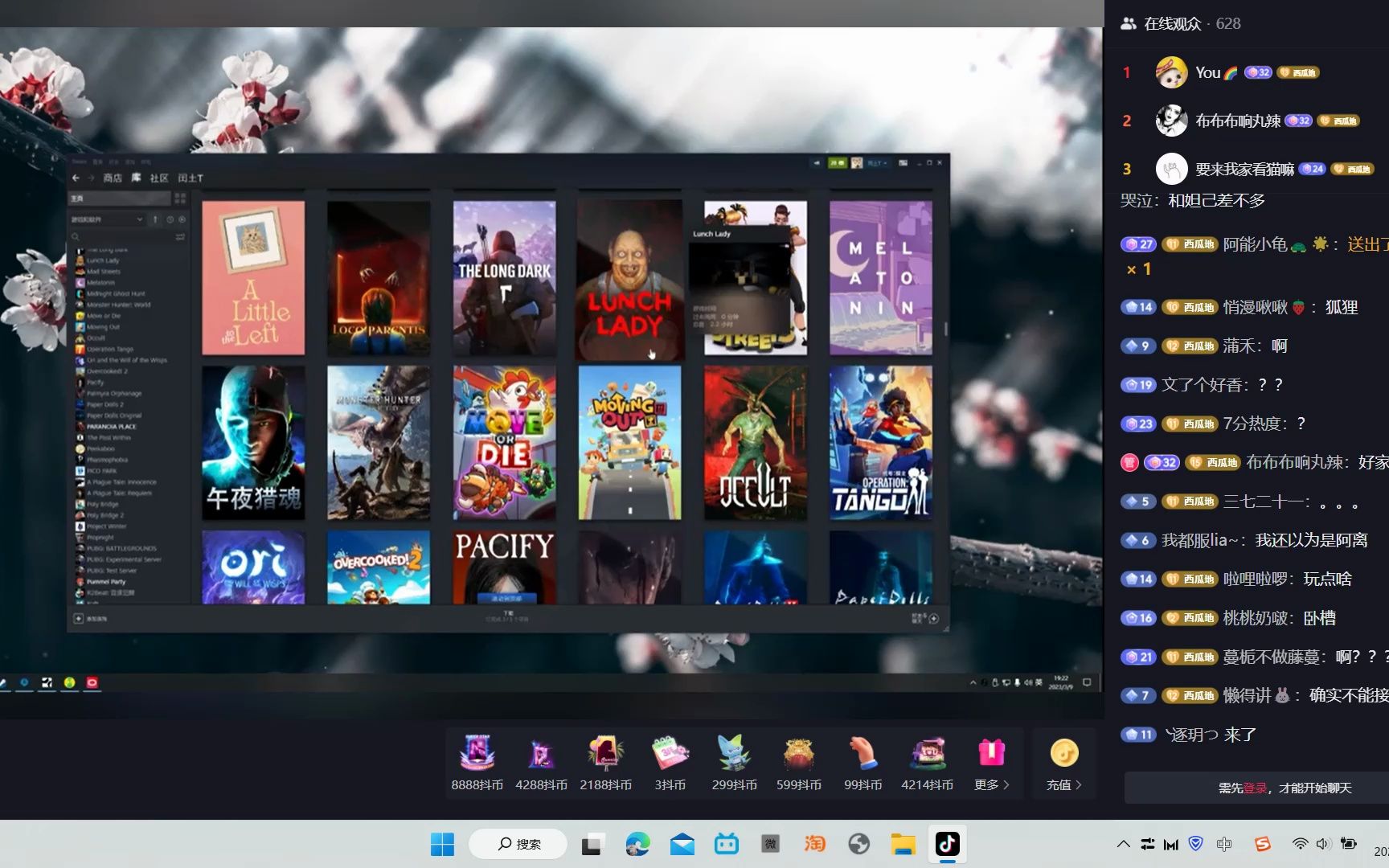Open the 社区 (Community) tab in Steam

(159, 178)
